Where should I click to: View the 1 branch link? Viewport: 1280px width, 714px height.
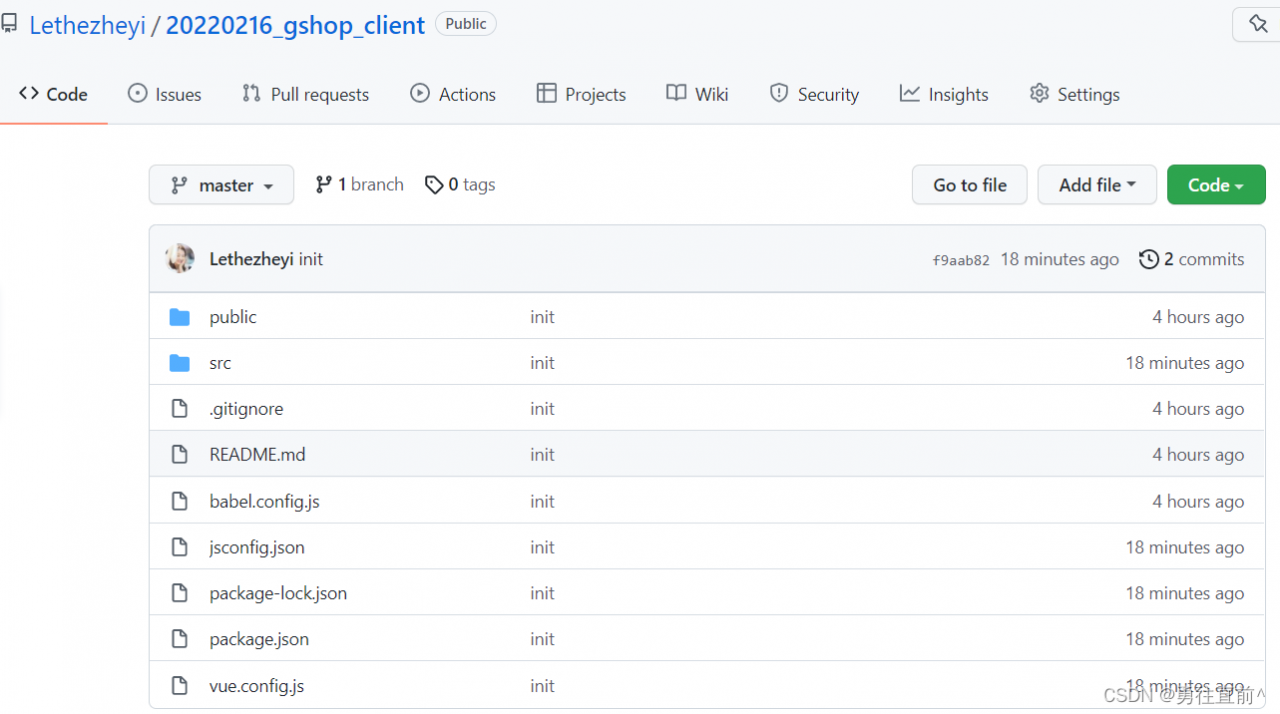(x=359, y=184)
